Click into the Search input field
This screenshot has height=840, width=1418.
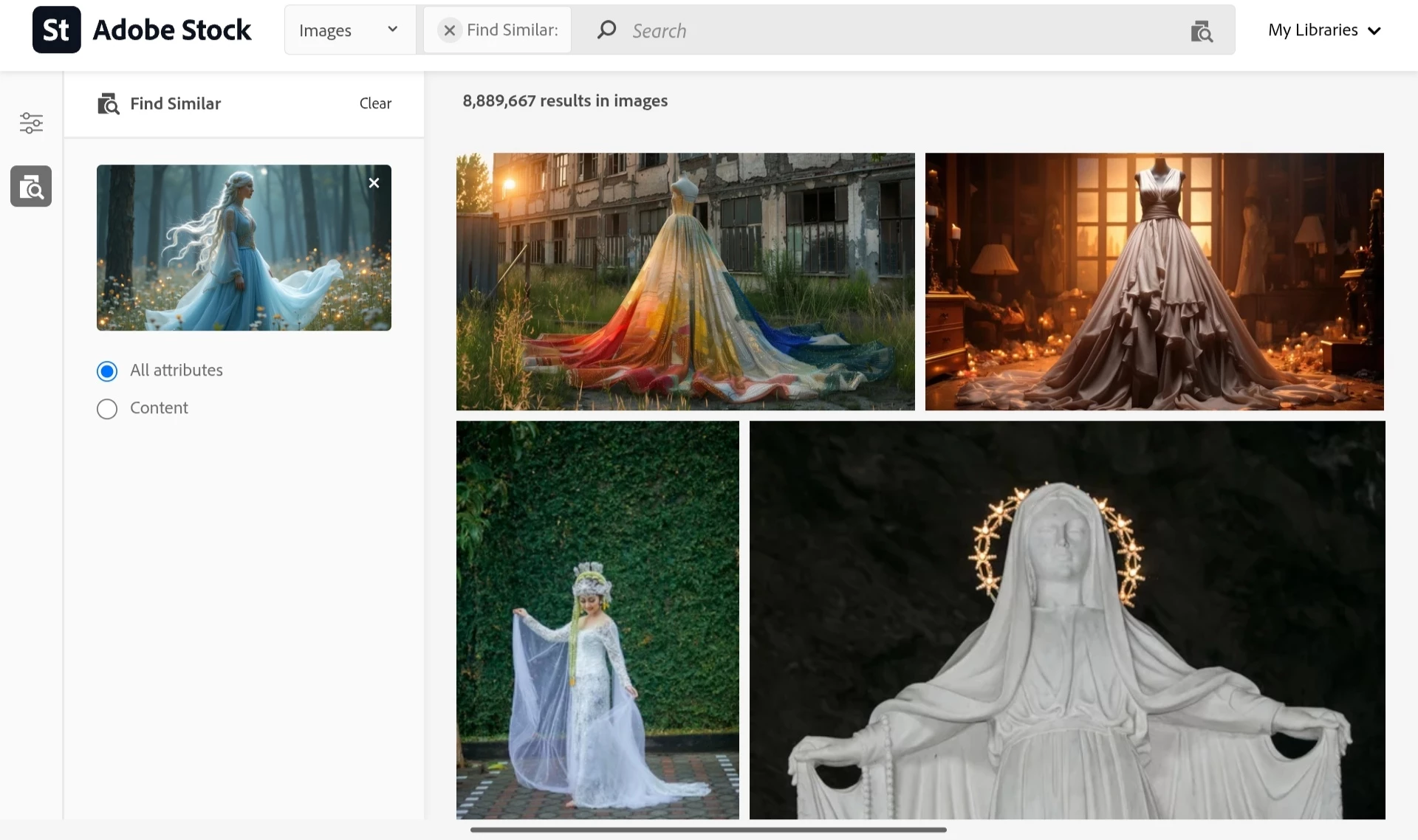click(886, 30)
